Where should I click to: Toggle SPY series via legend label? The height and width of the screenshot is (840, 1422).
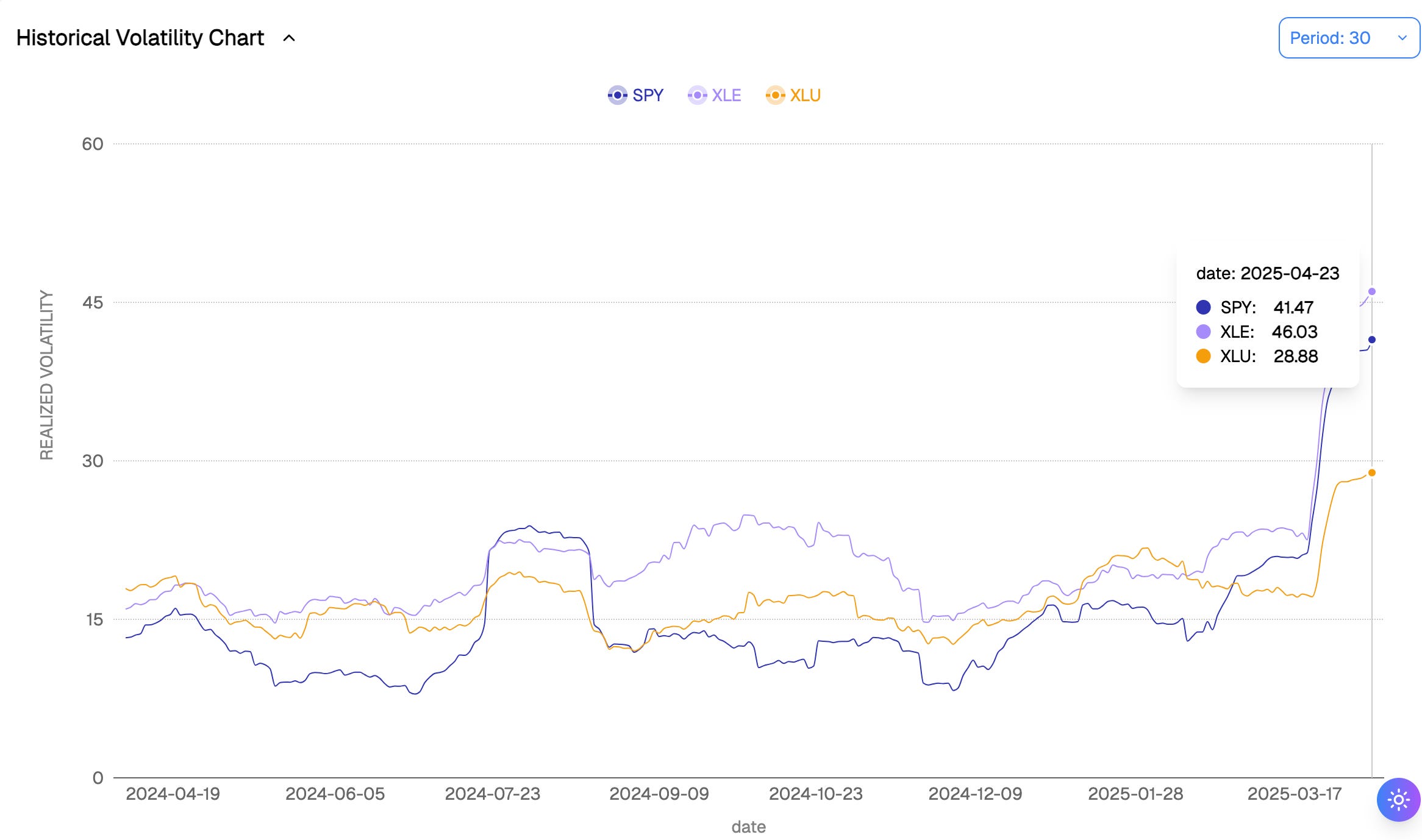pos(648,95)
